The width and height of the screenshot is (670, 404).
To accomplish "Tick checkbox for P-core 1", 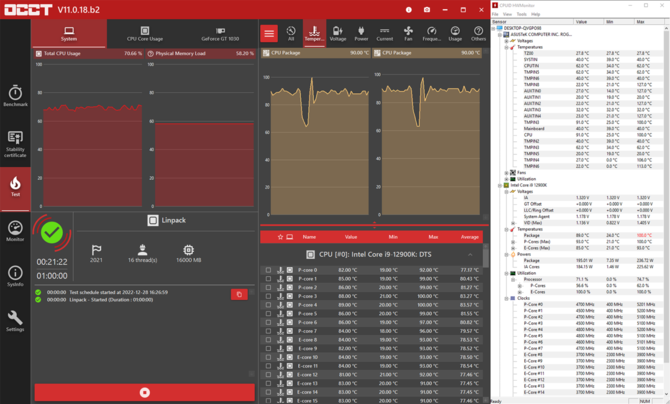I will coord(268,279).
